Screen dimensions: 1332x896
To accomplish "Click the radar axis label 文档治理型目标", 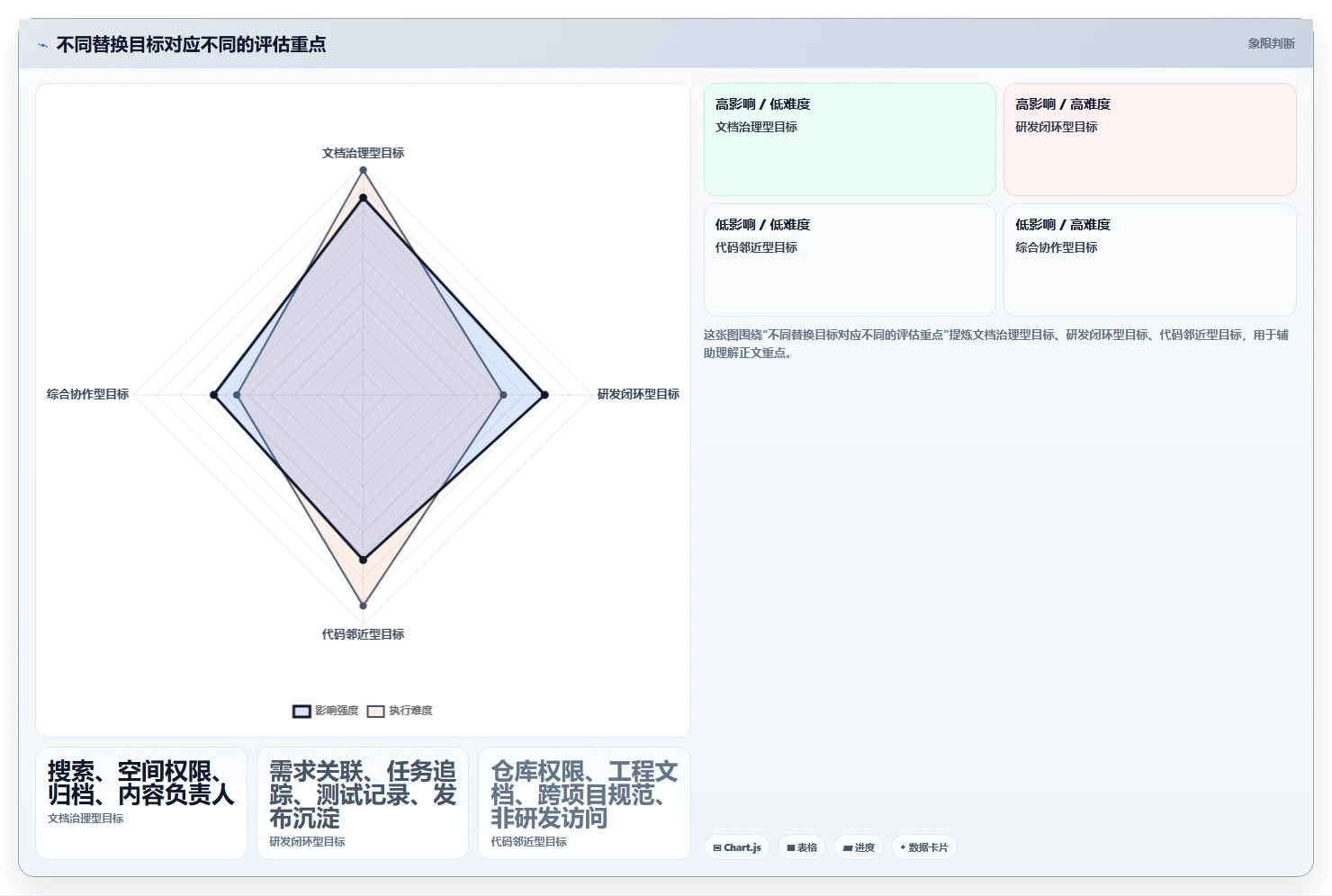I will pos(363,153).
